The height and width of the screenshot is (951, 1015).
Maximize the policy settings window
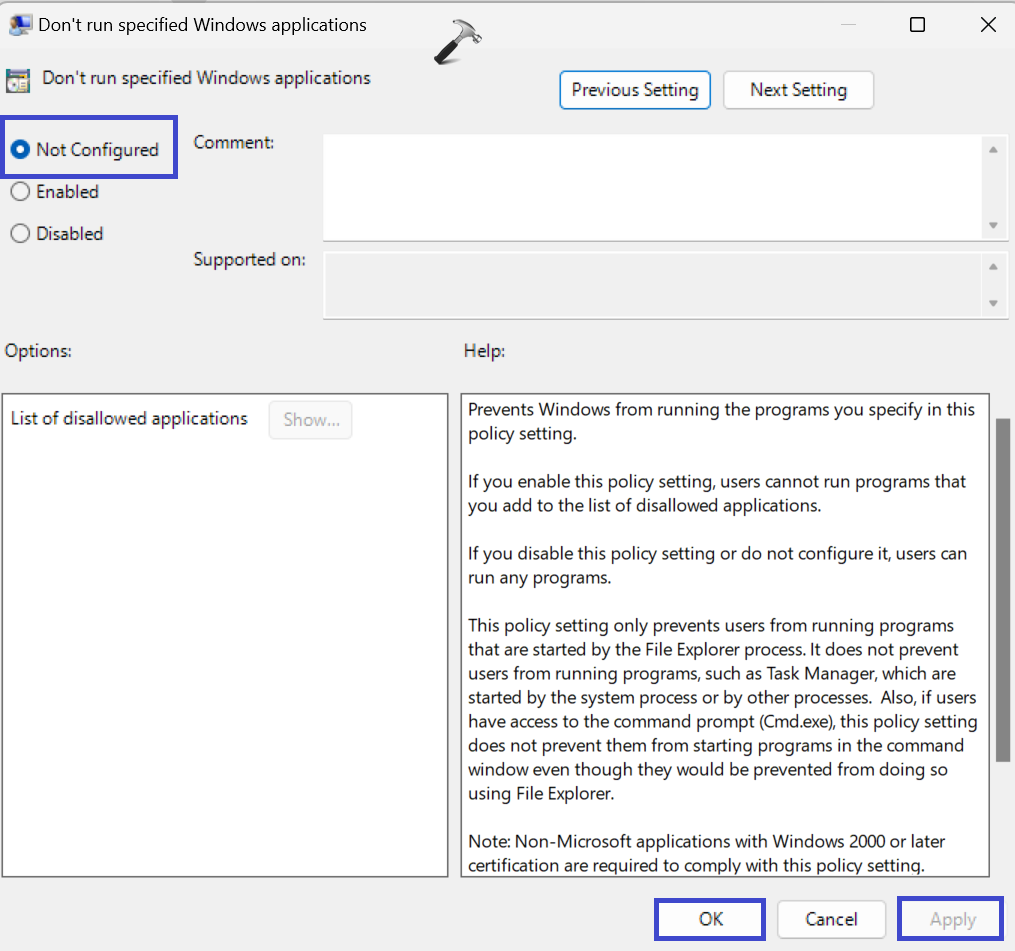[917, 25]
